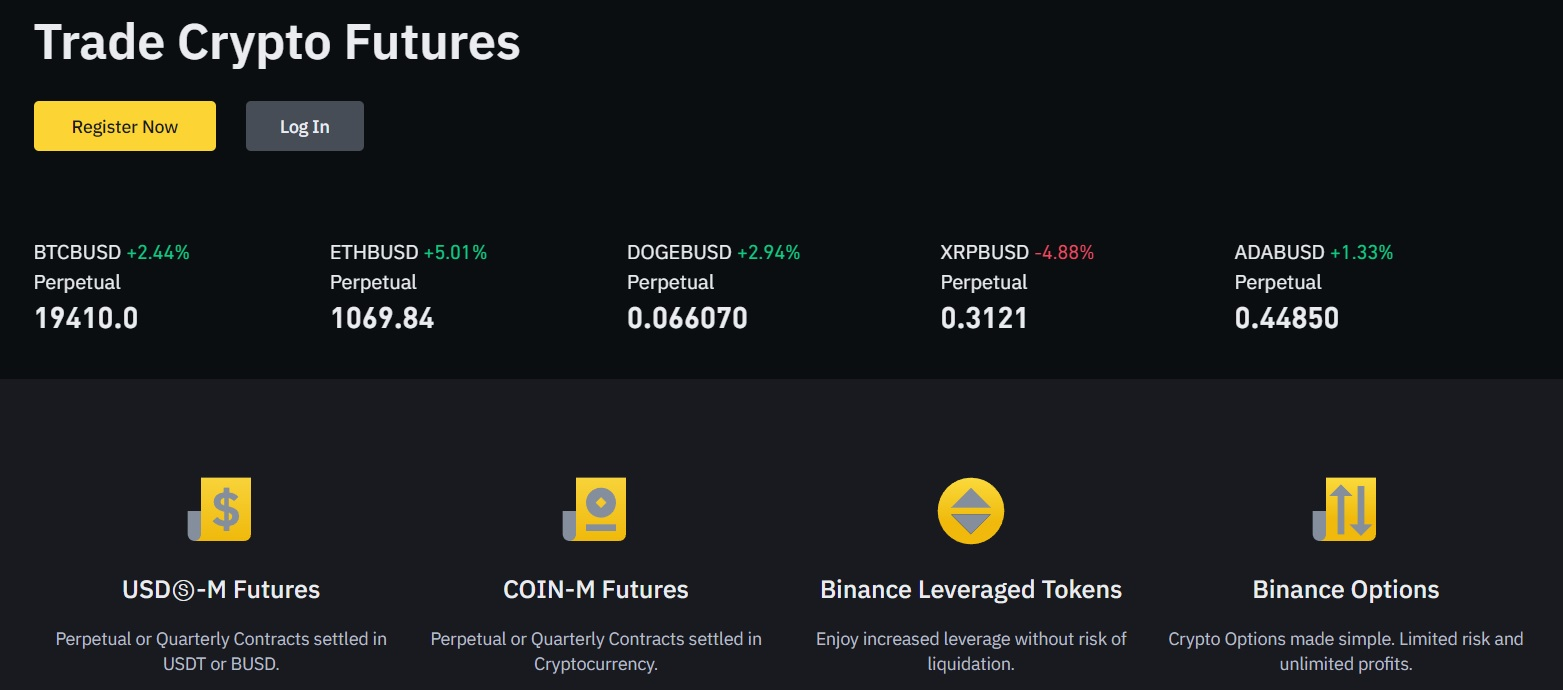Click the Trade Crypto Futures heading
The height and width of the screenshot is (690, 1563).
point(277,42)
